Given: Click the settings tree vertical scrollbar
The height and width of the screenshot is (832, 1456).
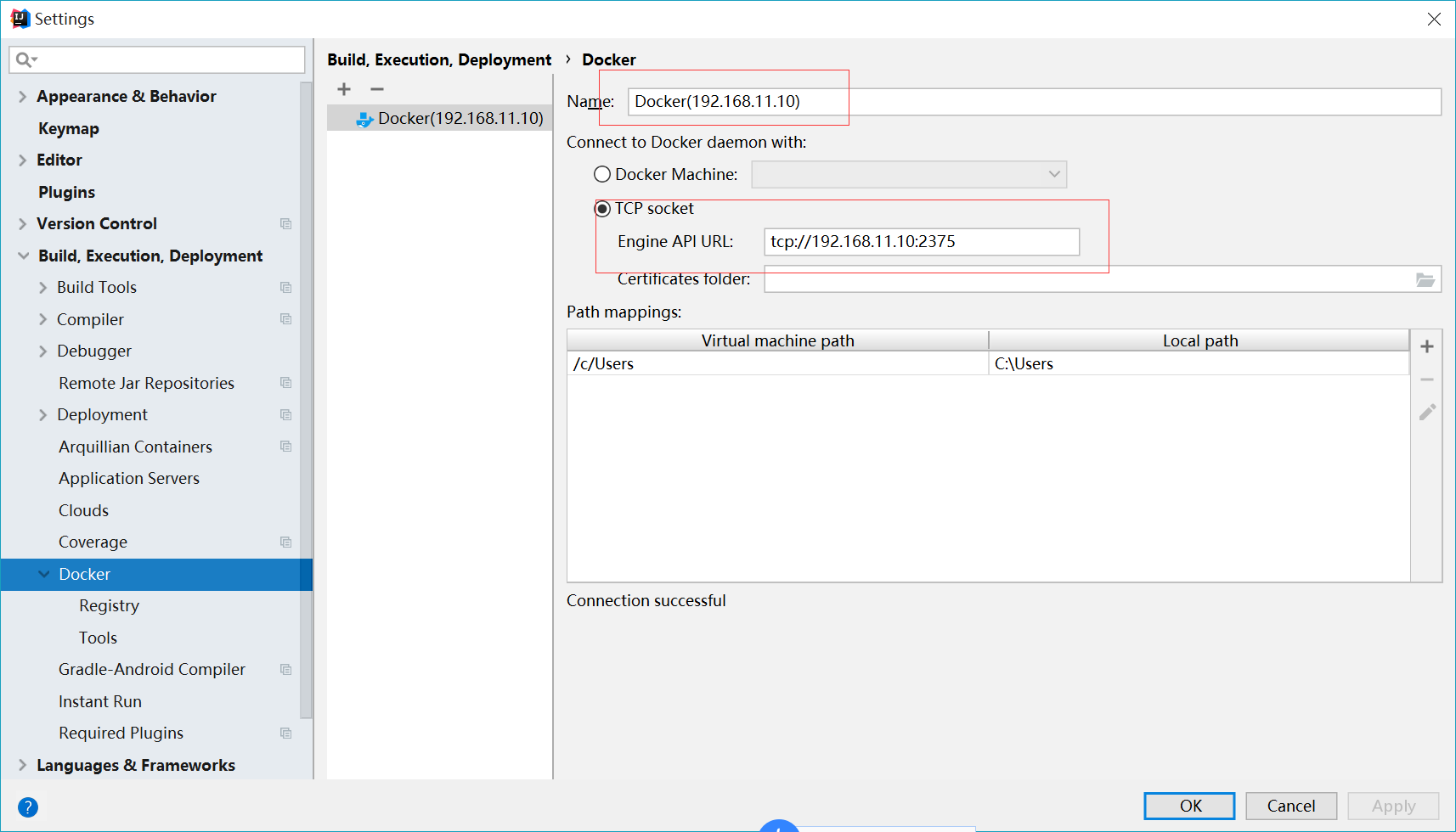Looking at the screenshot, I should 306,399.
